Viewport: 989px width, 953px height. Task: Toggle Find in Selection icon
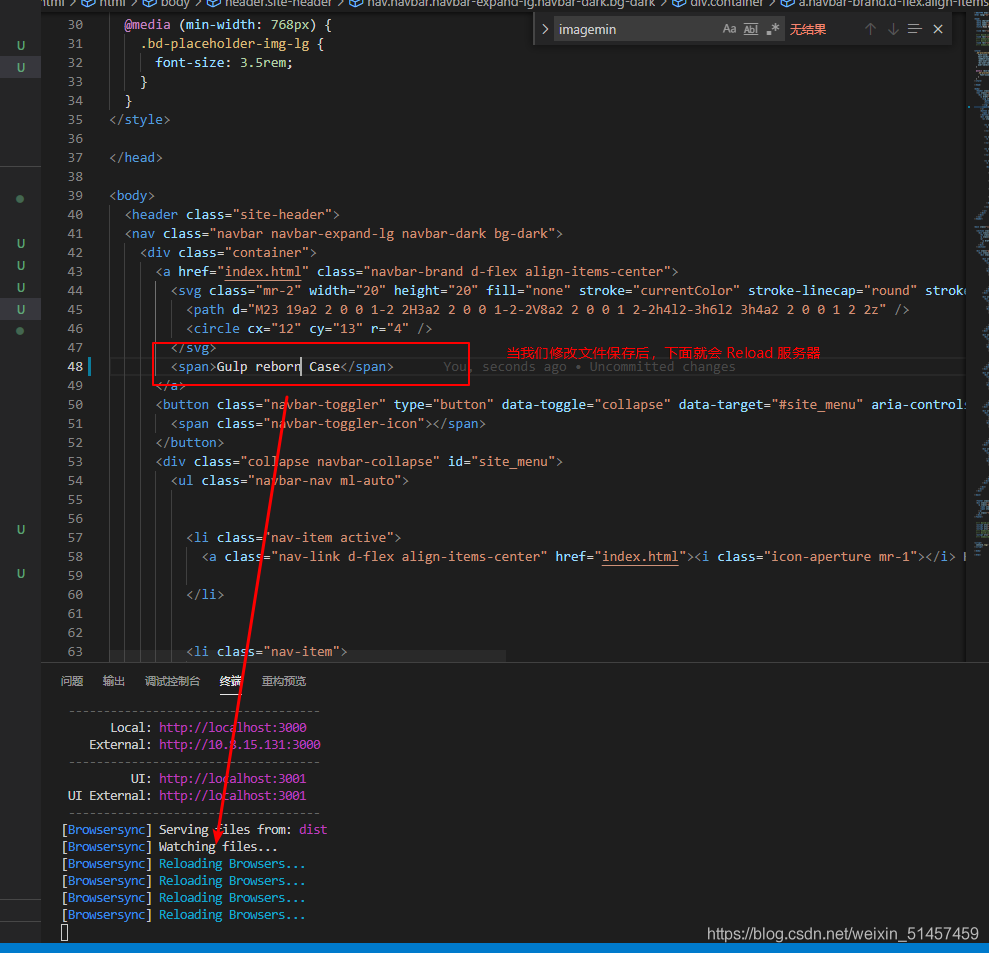click(915, 29)
